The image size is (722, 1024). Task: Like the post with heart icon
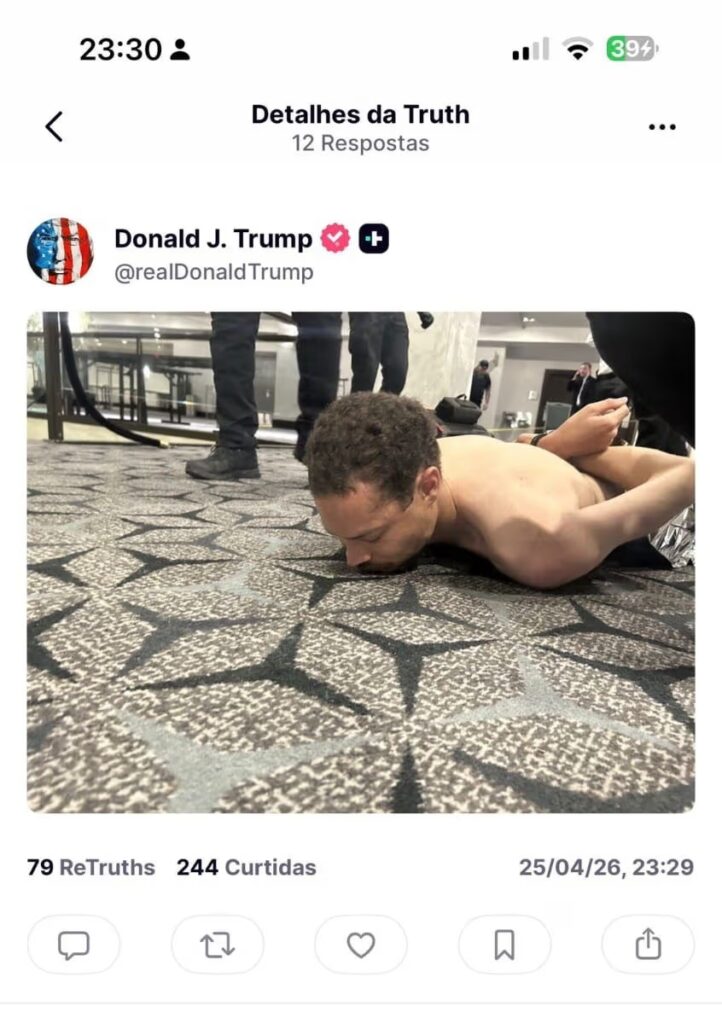pos(361,944)
